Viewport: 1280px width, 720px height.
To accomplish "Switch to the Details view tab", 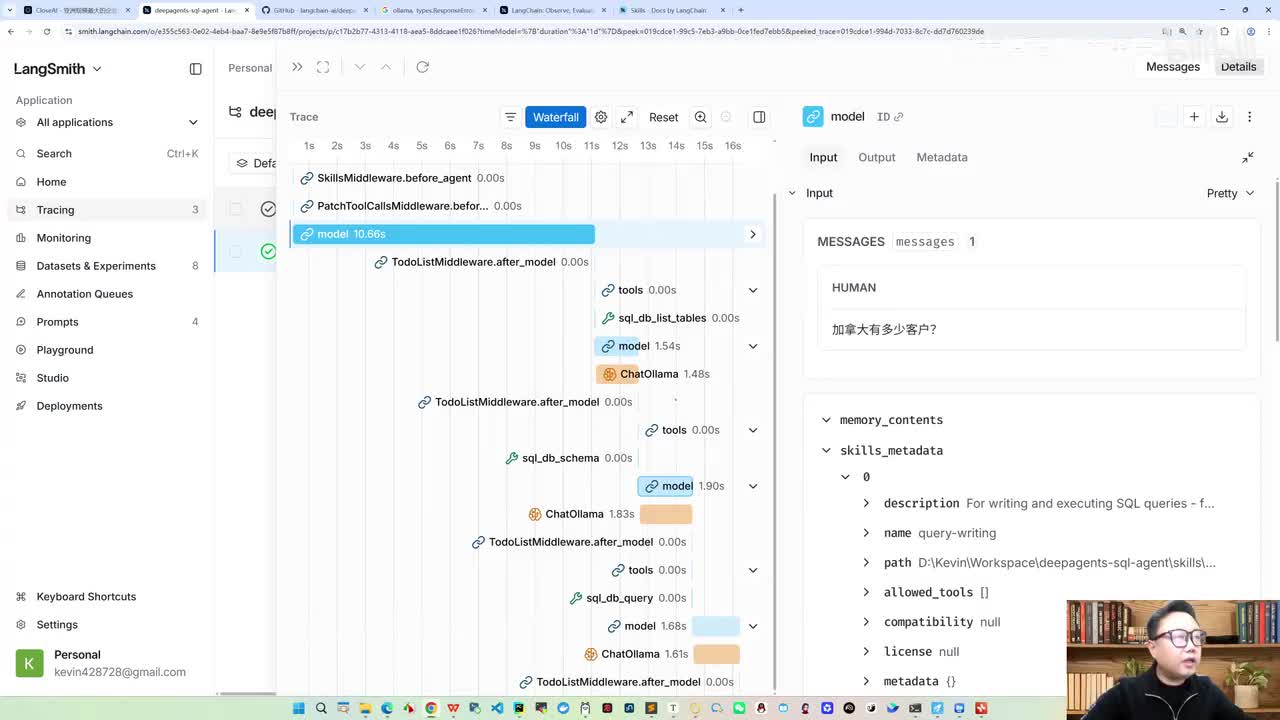I will [1238, 67].
